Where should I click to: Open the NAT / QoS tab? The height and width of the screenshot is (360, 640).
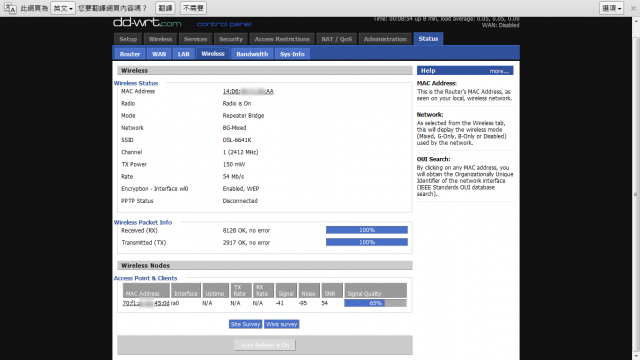(336, 39)
